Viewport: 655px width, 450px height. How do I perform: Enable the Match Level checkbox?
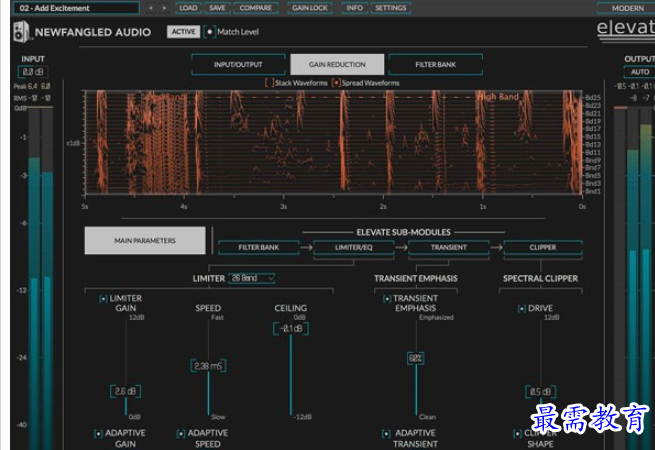[210, 32]
